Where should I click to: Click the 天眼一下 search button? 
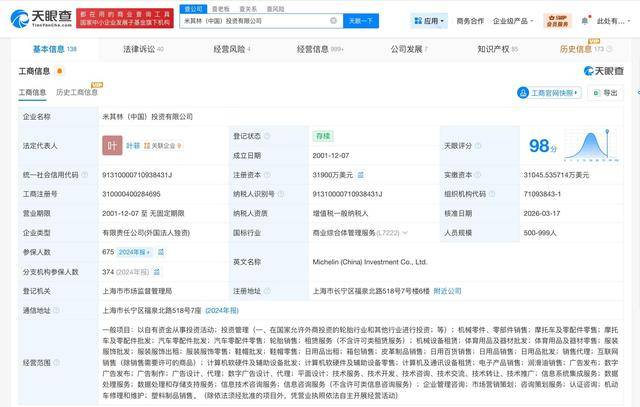(361, 20)
